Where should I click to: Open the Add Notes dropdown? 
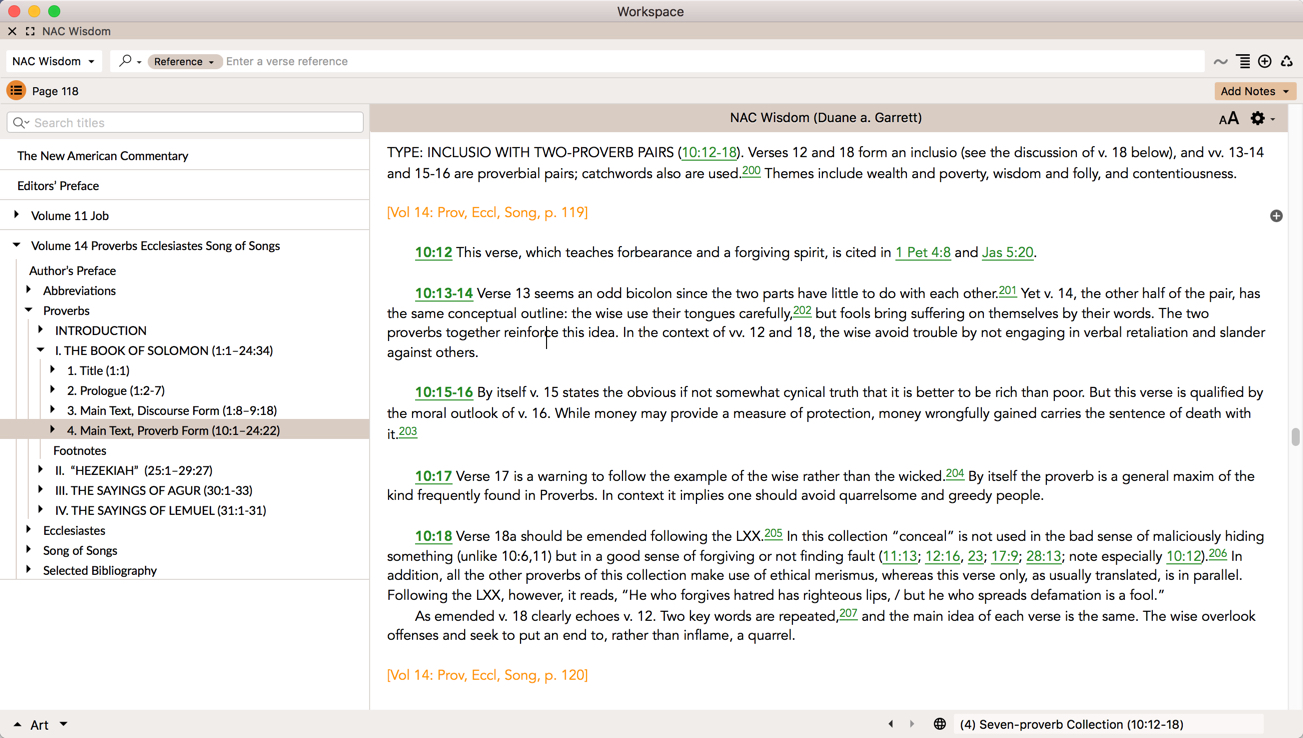(1254, 91)
